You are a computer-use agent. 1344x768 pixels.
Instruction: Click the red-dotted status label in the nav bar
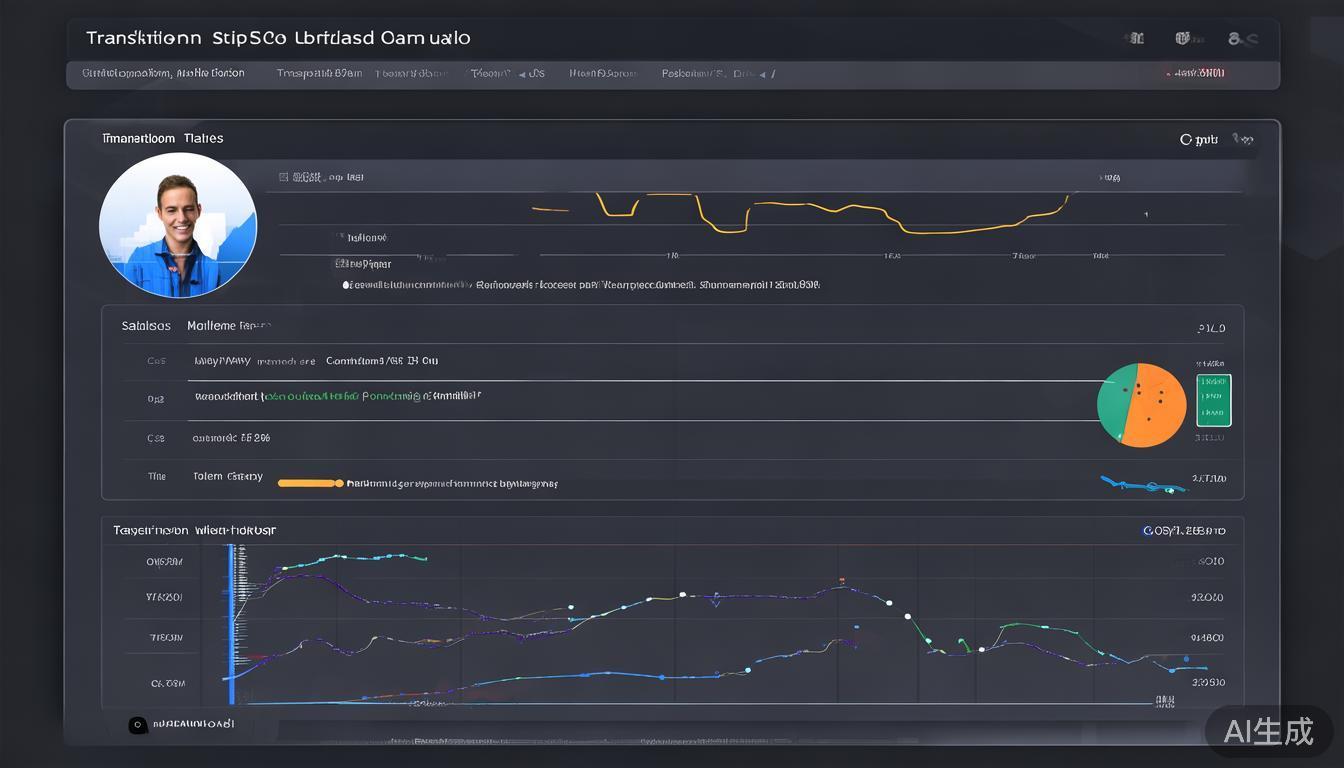(1196, 73)
